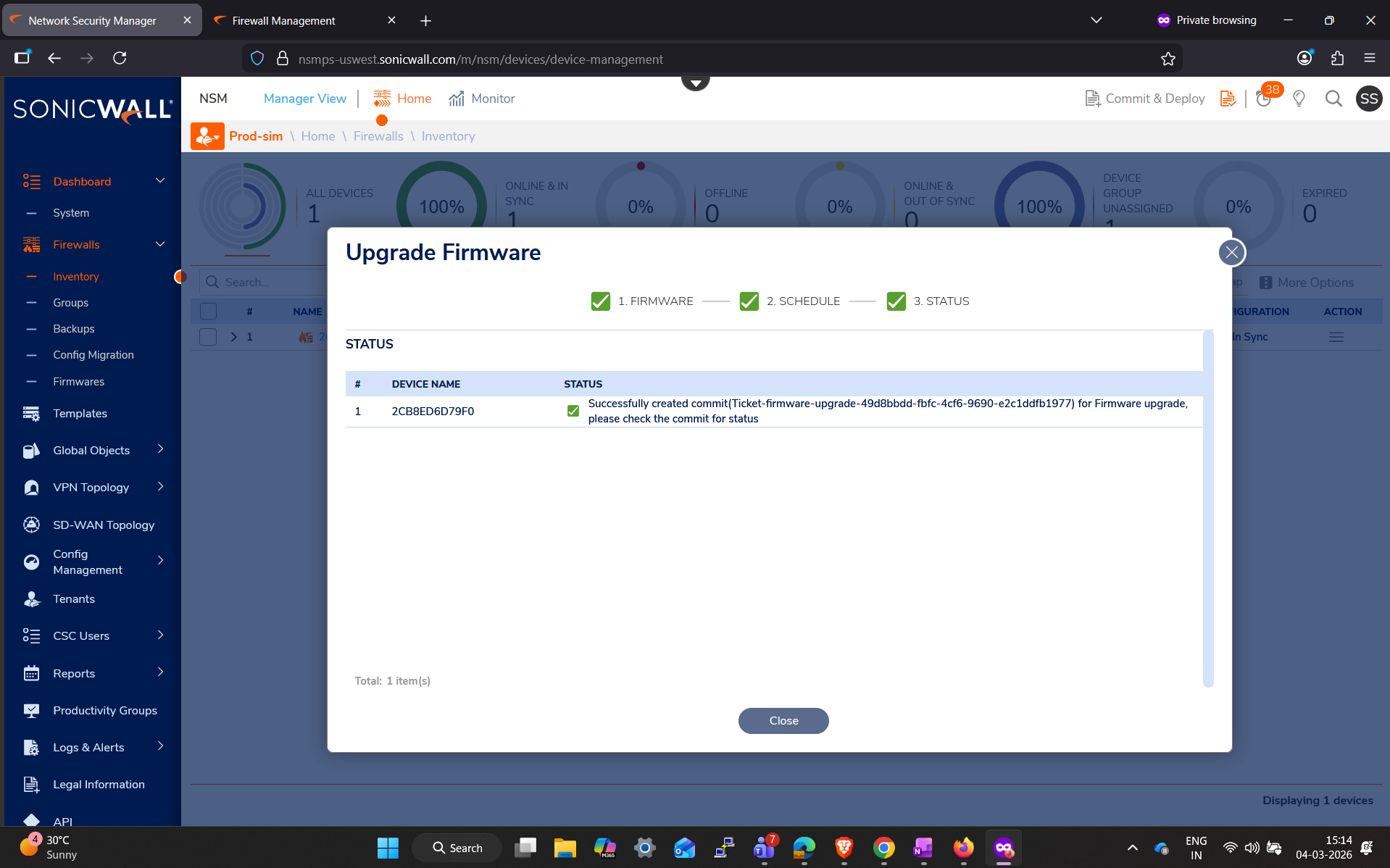Select Backups in the sidebar
Image resolution: width=1390 pixels, height=868 pixels.
74,329
